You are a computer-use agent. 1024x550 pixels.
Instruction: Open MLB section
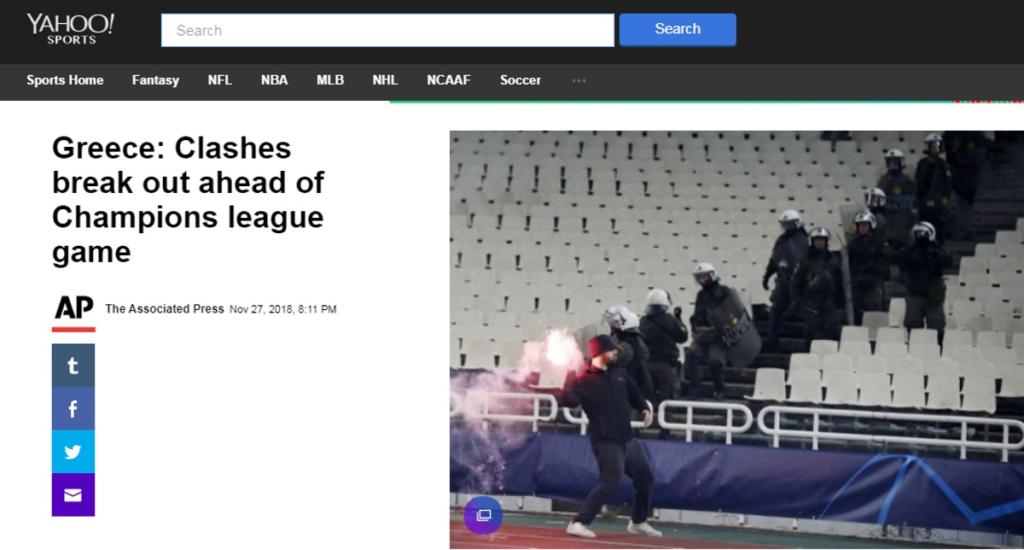[x=330, y=80]
